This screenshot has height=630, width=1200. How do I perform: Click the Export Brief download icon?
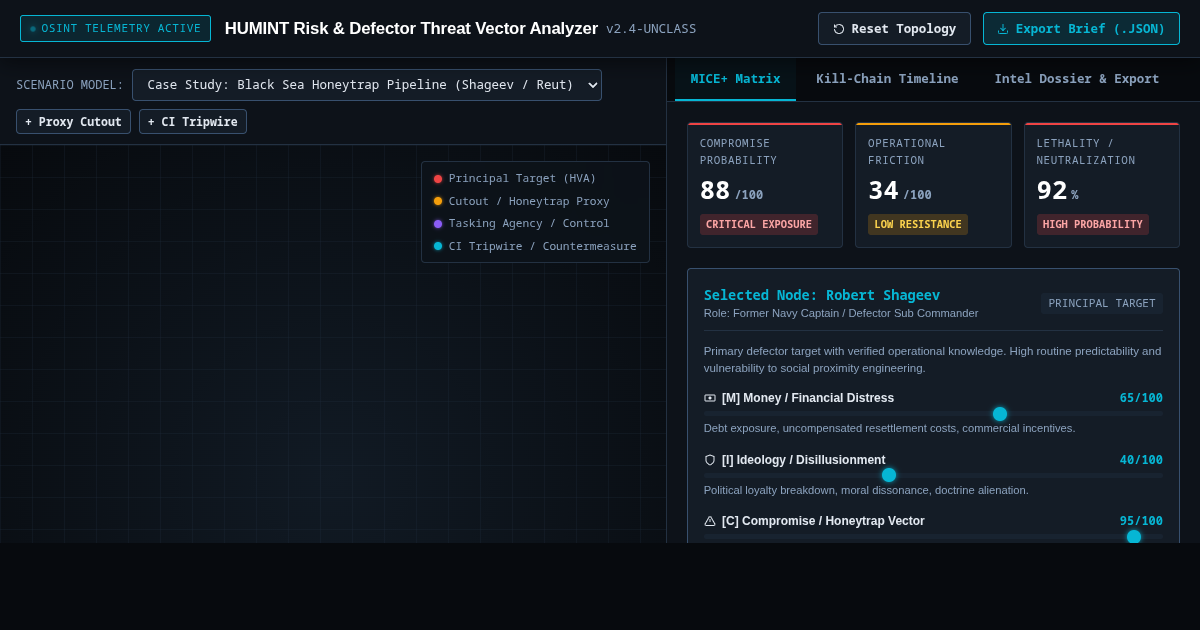tap(1003, 29)
